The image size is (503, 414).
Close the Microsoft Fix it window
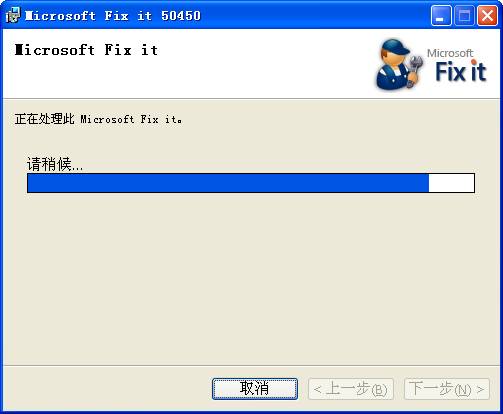click(487, 16)
